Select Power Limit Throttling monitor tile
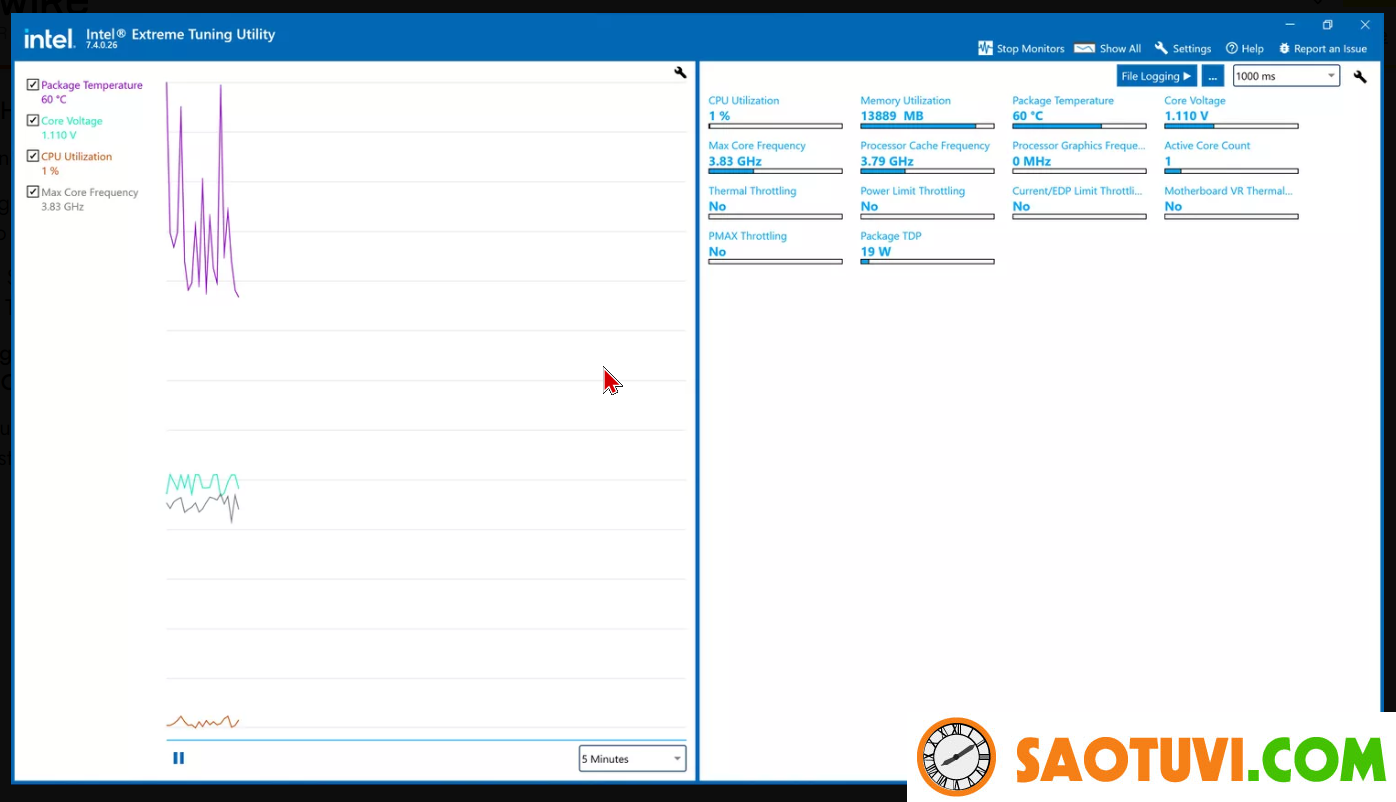This screenshot has height=802, width=1396. tap(927, 203)
